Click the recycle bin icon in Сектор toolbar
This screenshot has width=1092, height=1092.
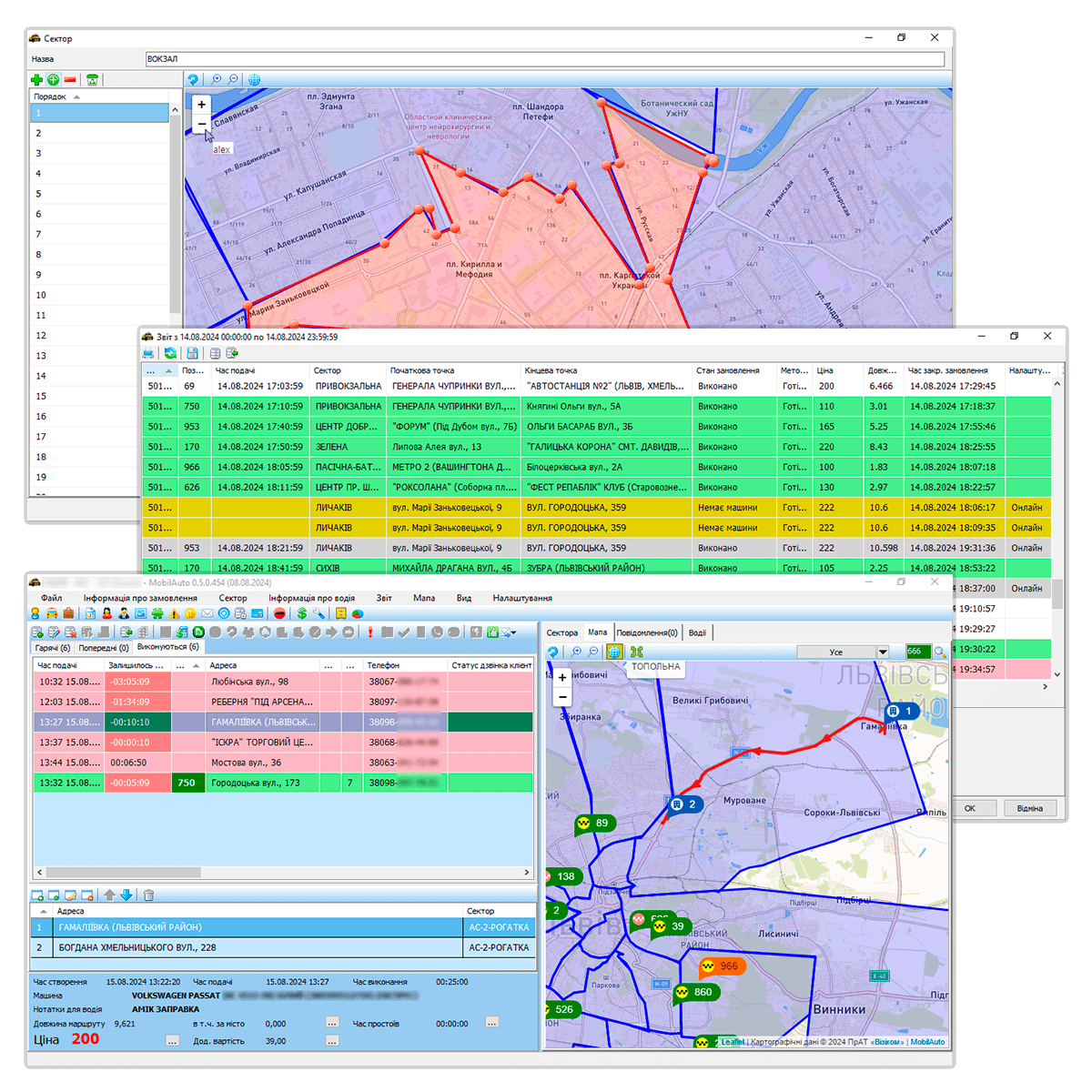coord(92,80)
